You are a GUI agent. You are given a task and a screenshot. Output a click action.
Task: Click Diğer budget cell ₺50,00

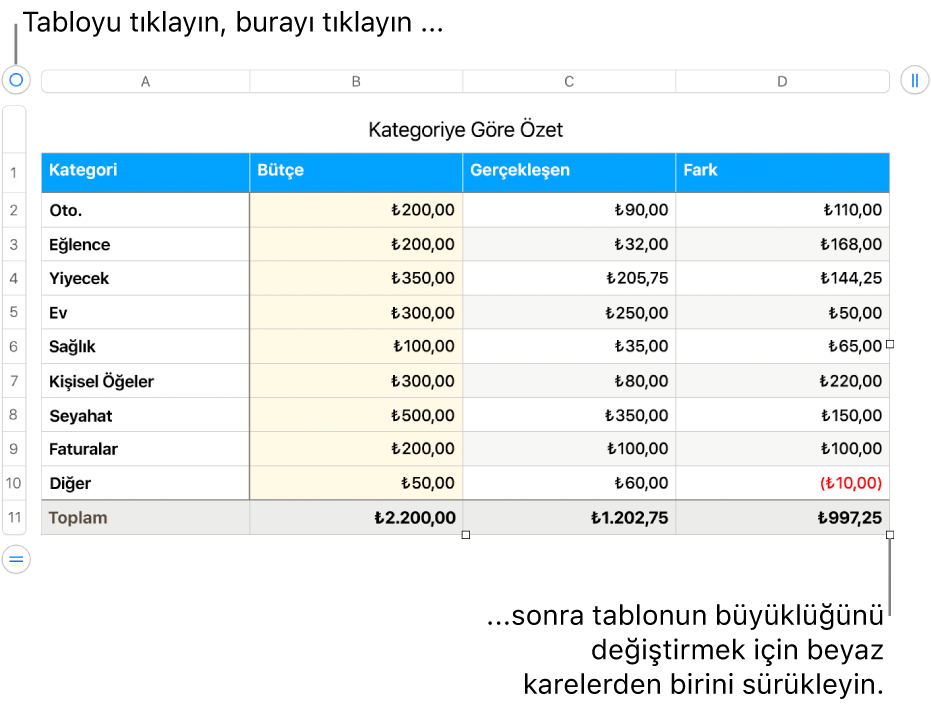pyautogui.click(x=356, y=483)
